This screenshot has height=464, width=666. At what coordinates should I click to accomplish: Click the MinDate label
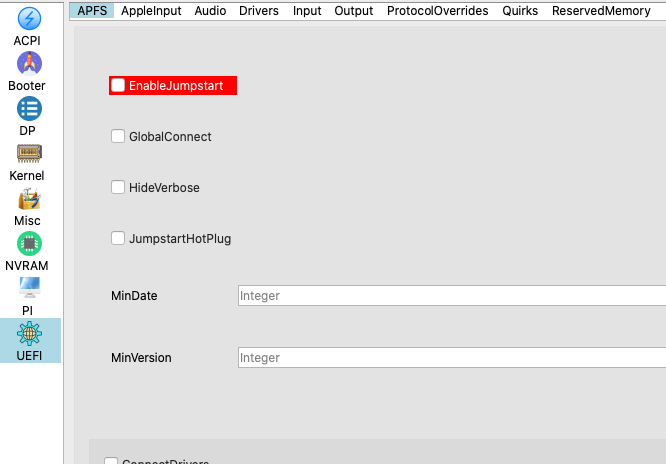click(x=134, y=296)
